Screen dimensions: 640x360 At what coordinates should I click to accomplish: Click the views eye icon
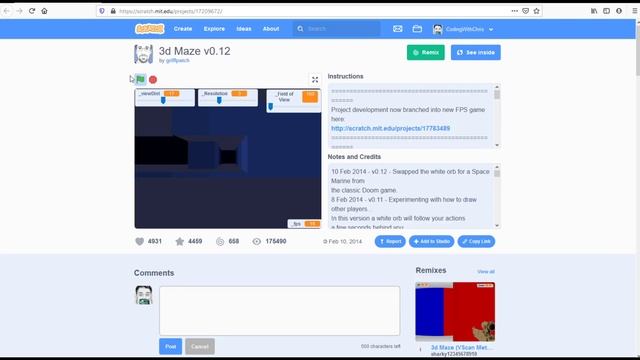coord(256,241)
